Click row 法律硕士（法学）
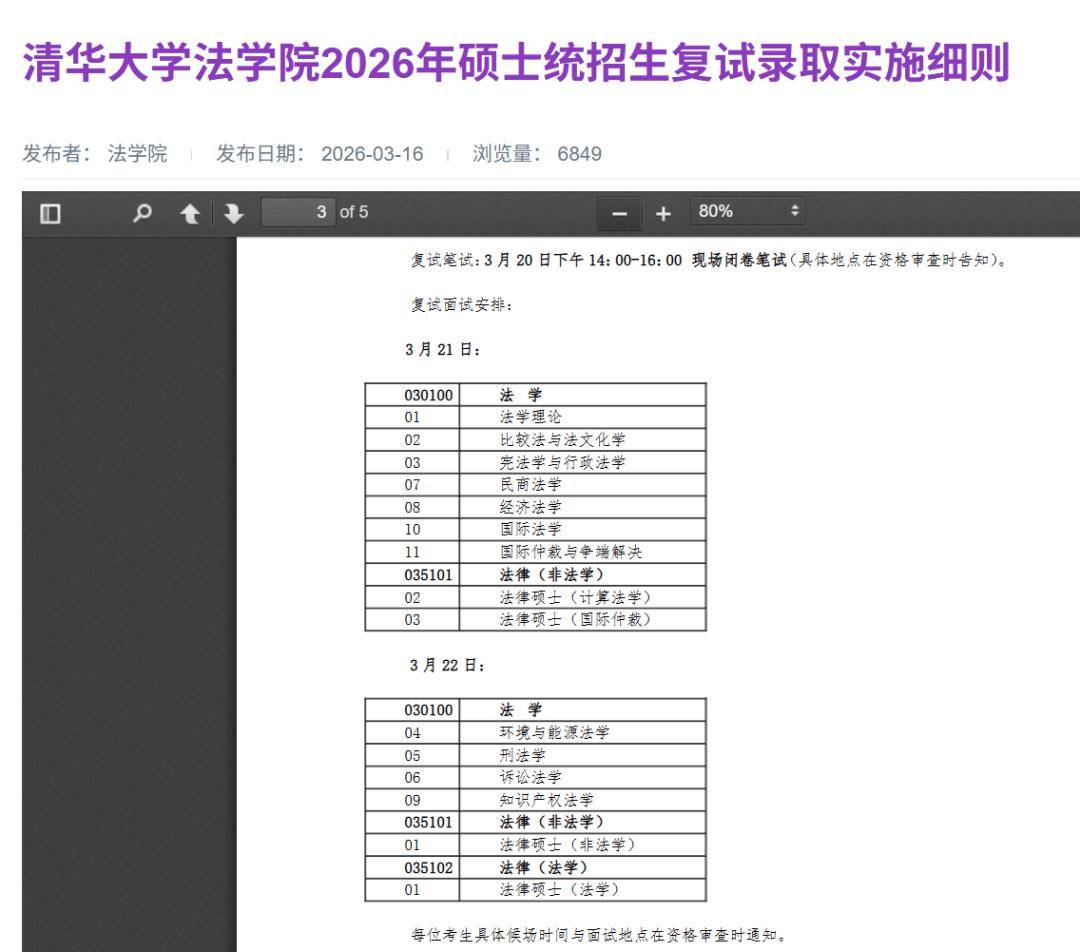The height and width of the screenshot is (952, 1080). click(x=535, y=889)
